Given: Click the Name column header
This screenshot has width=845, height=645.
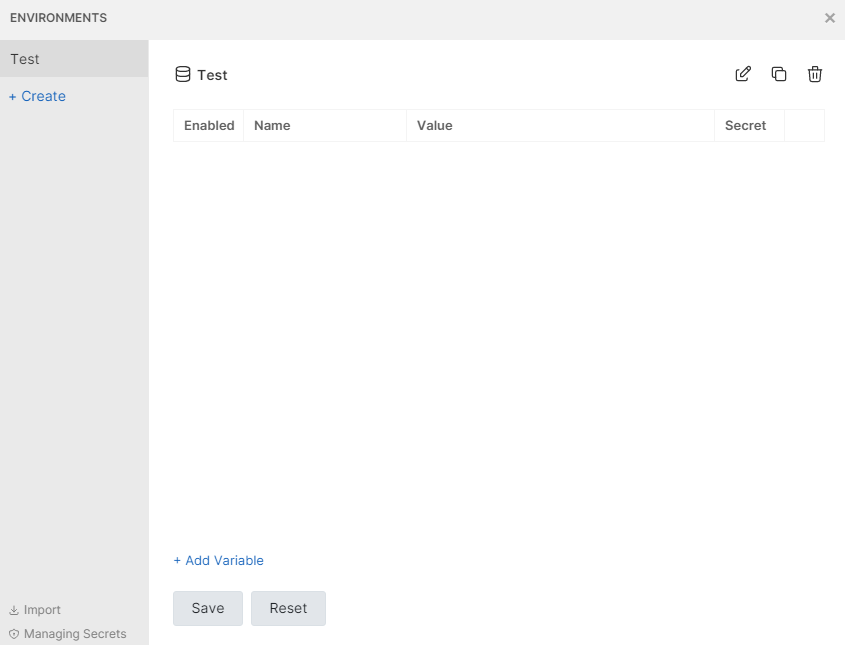Looking at the screenshot, I should click(272, 126).
